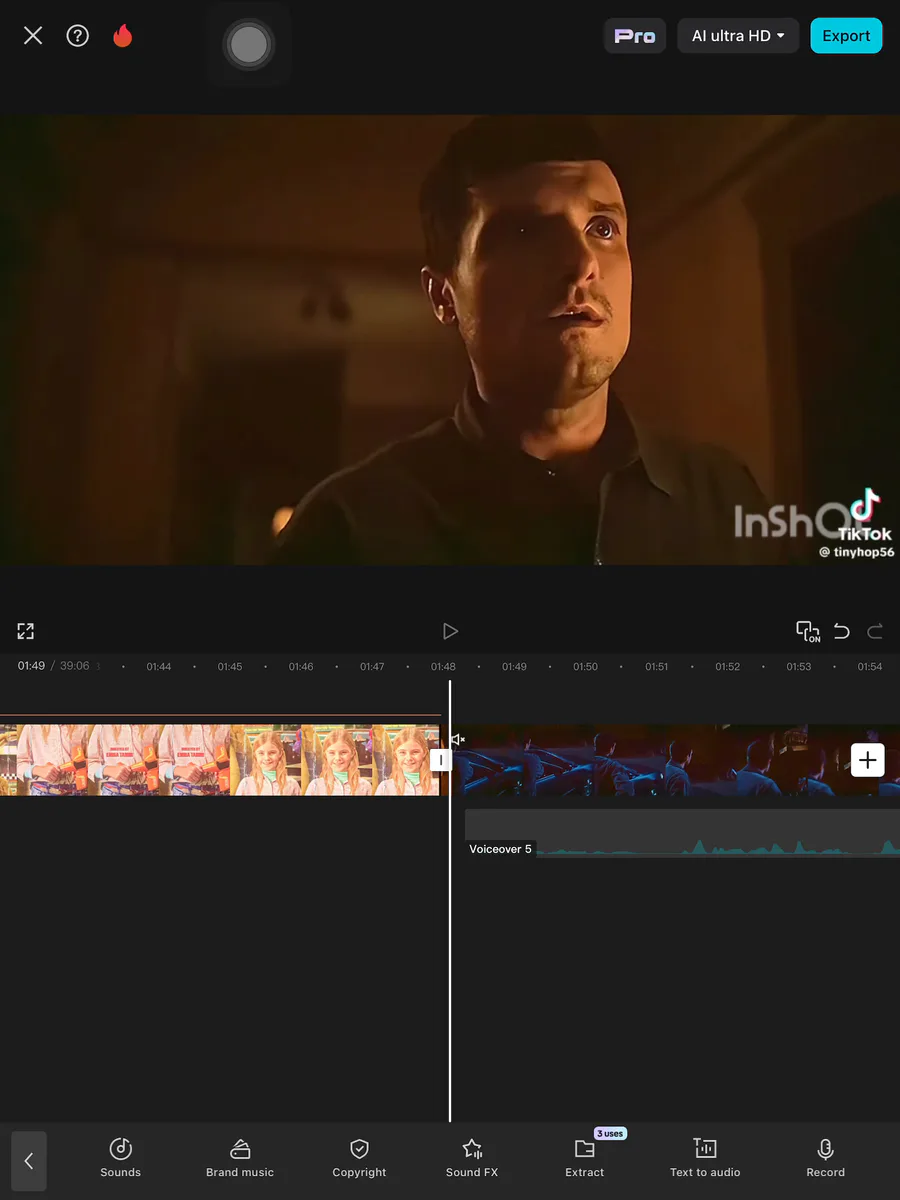This screenshot has height=1200, width=900.
Task: Open Text to audio tool
Action: click(705, 1159)
